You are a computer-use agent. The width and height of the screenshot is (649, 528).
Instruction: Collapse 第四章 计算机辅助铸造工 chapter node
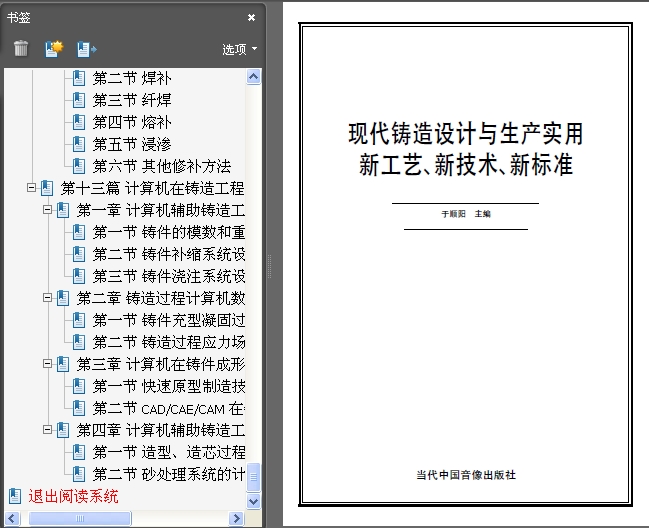(48, 430)
